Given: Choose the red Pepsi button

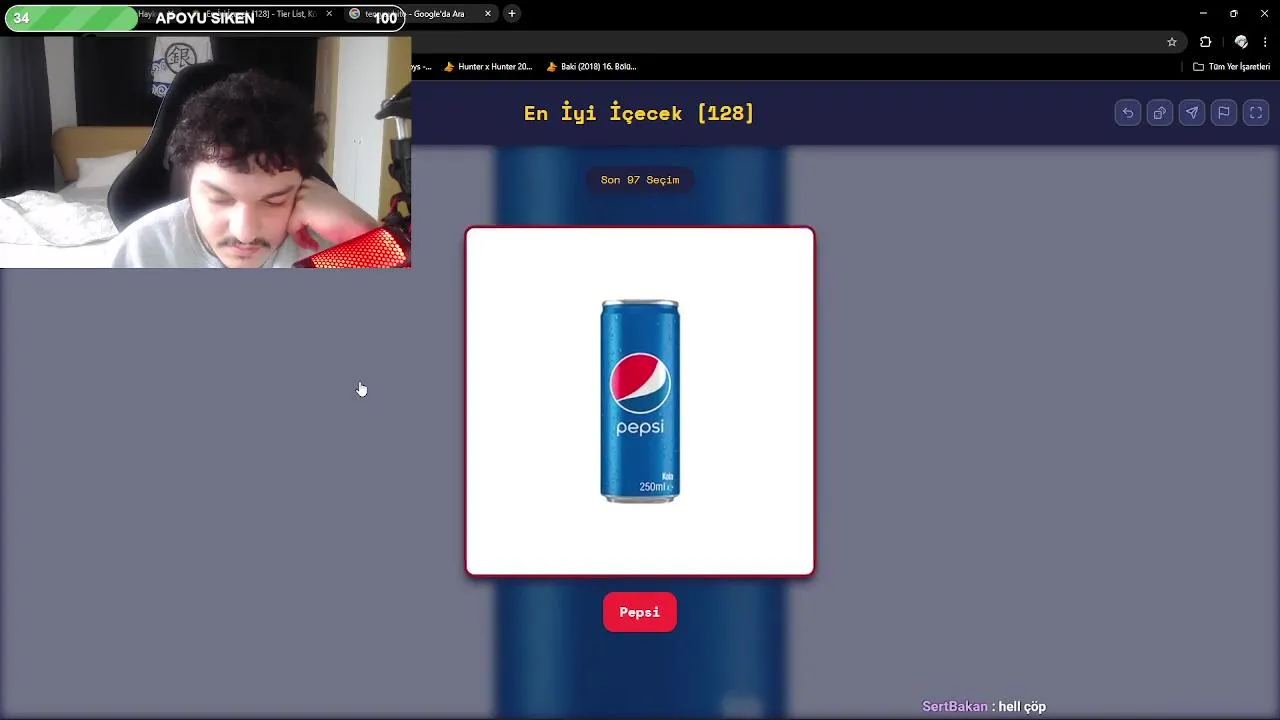Looking at the screenshot, I should [x=640, y=612].
